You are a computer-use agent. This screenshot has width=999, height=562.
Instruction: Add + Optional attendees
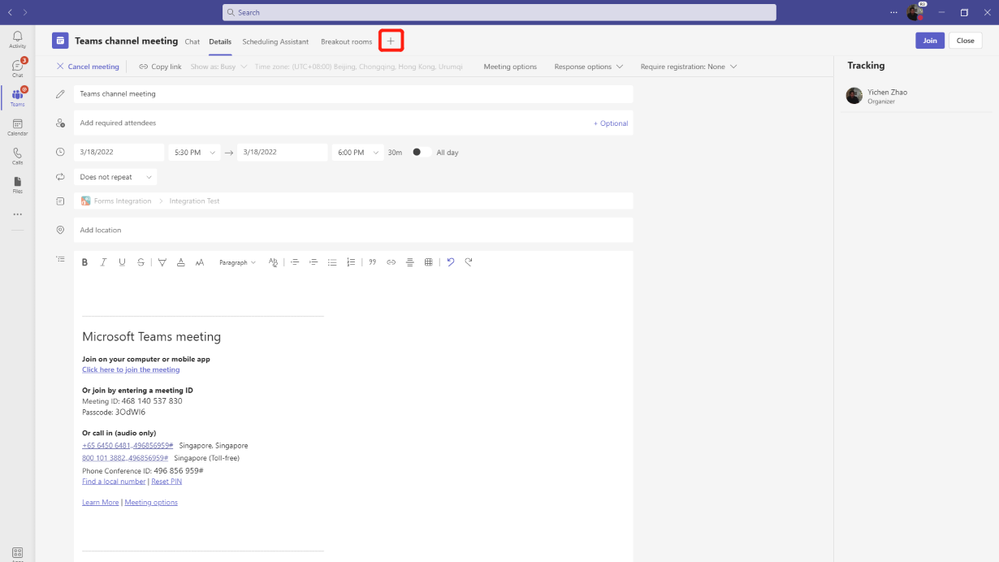(x=610, y=123)
